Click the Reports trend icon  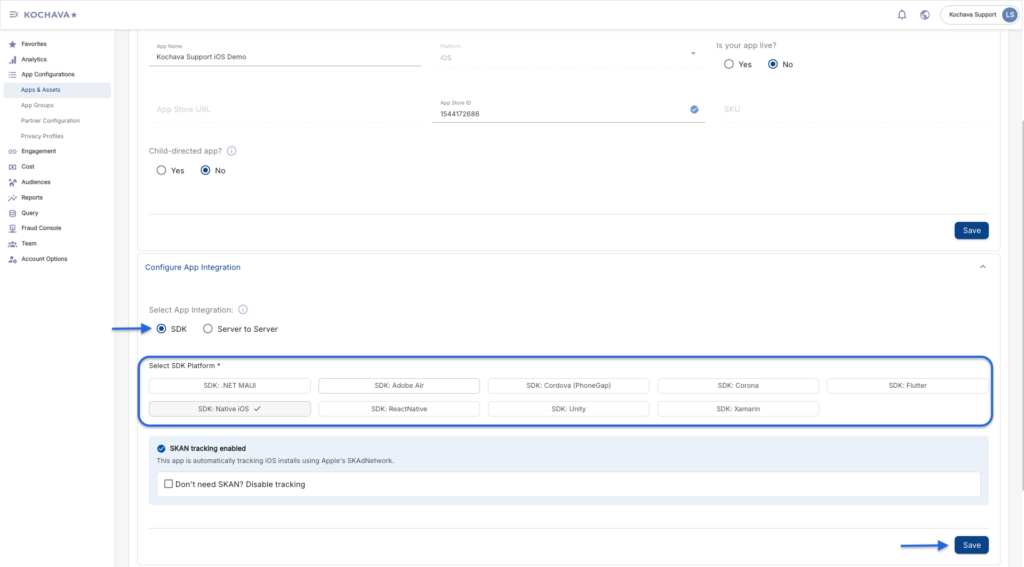click(x=12, y=197)
